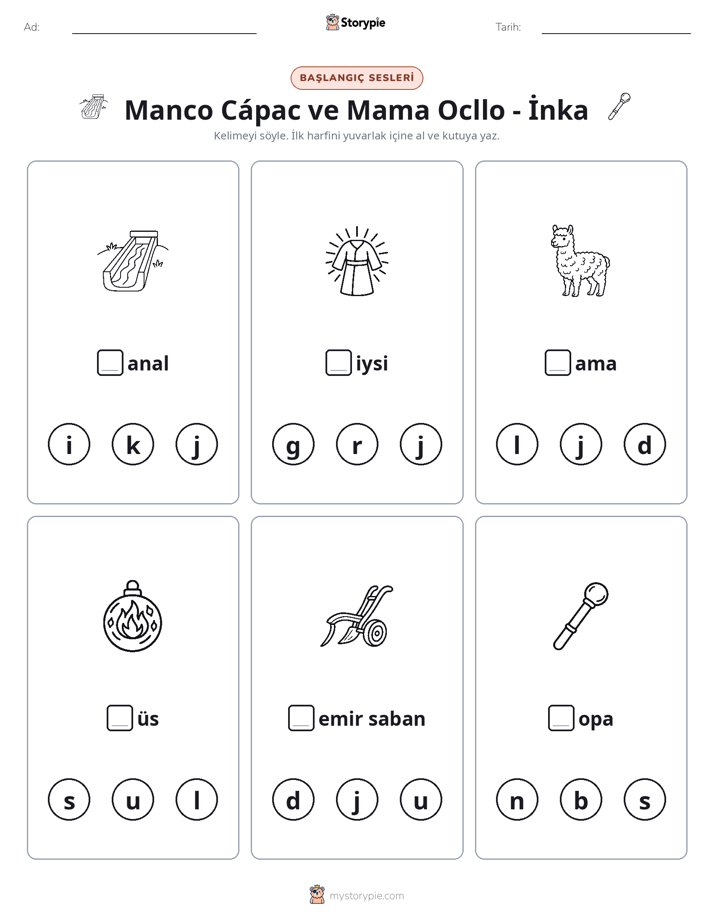This screenshot has width=714, height=924.
Task: Click the fire ornament illustration
Action: pyautogui.click(x=133, y=616)
